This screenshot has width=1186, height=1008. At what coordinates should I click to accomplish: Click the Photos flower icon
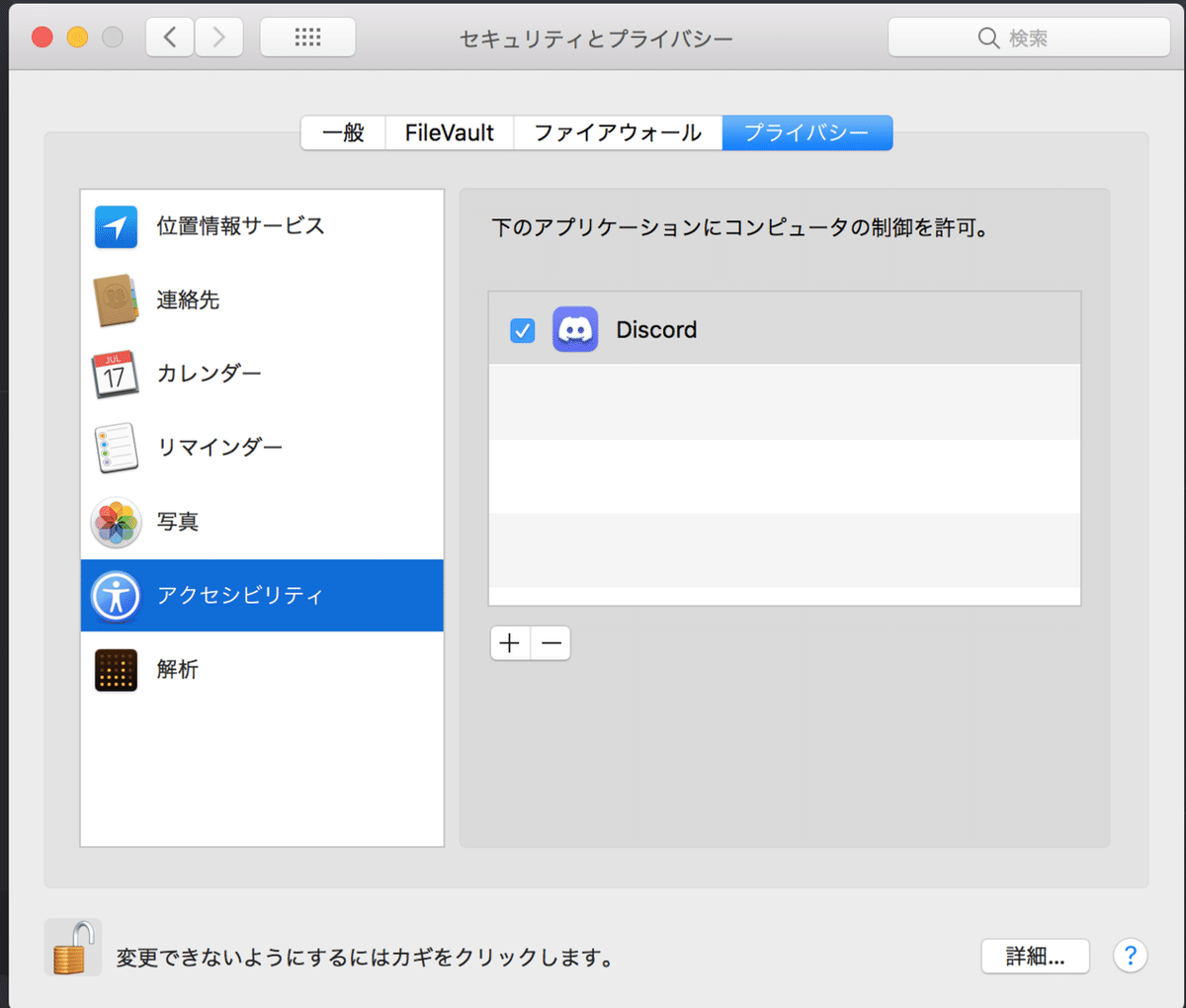(116, 522)
